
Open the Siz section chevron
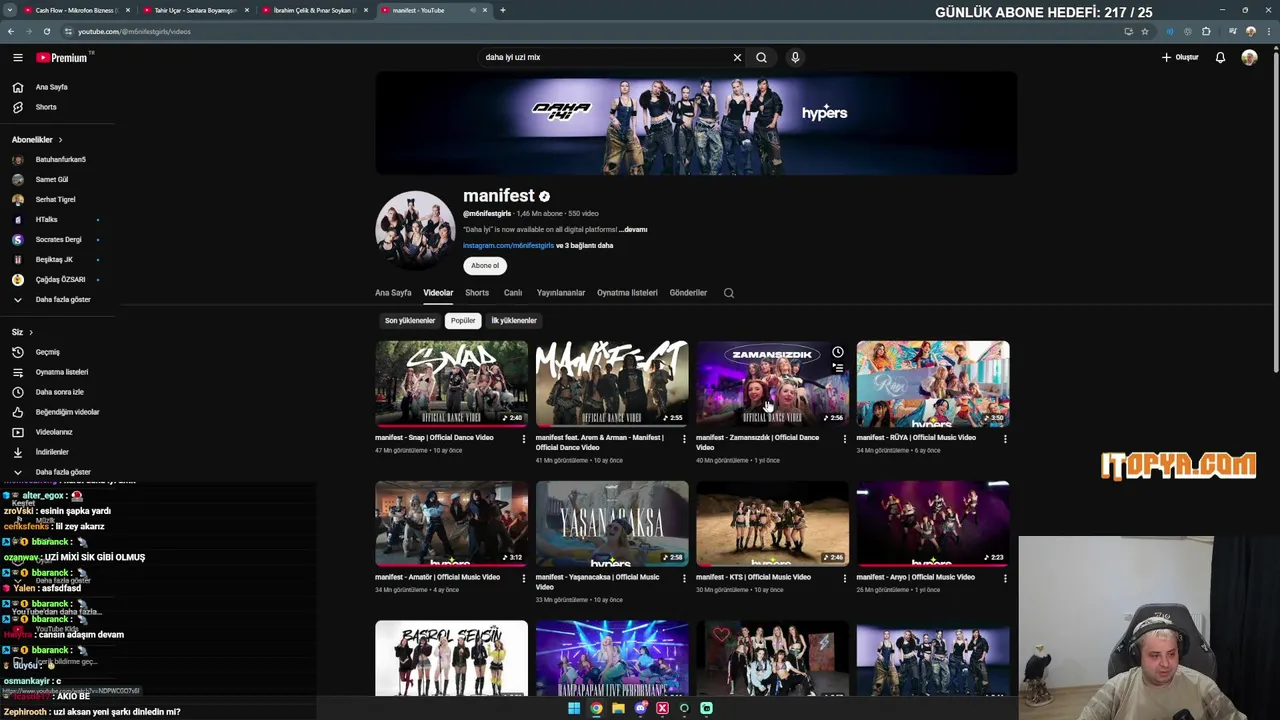[x=31, y=332]
